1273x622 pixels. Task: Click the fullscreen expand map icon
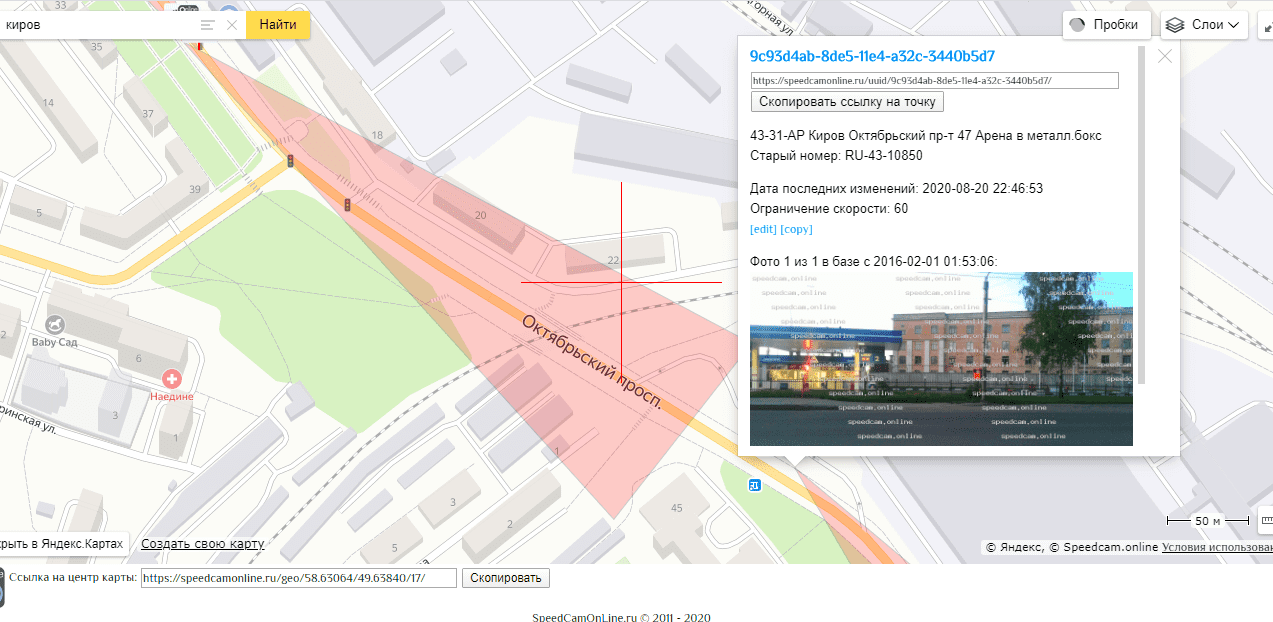coord(1264,25)
